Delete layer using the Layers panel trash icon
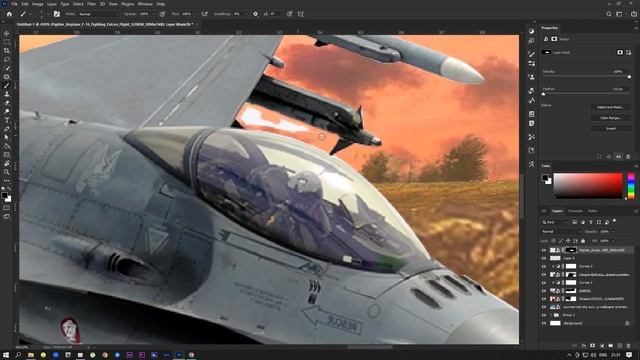This screenshot has width=640, height=360. click(629, 345)
